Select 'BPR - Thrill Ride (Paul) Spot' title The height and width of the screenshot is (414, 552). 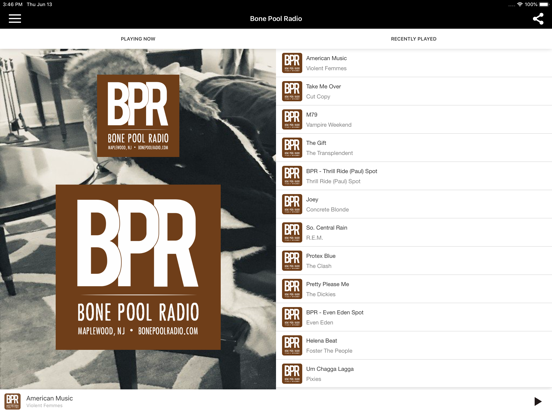341,171
